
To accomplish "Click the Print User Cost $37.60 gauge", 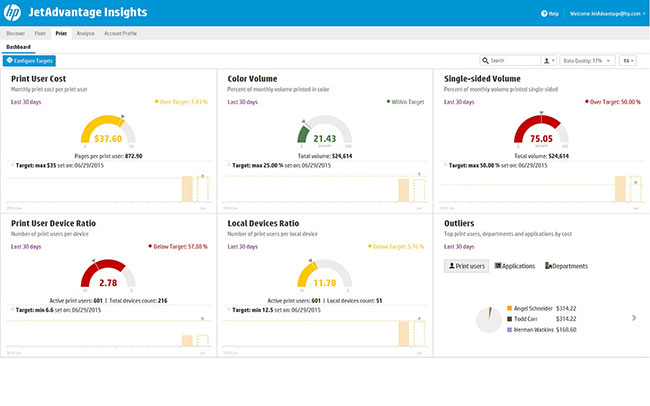I will (108, 131).
